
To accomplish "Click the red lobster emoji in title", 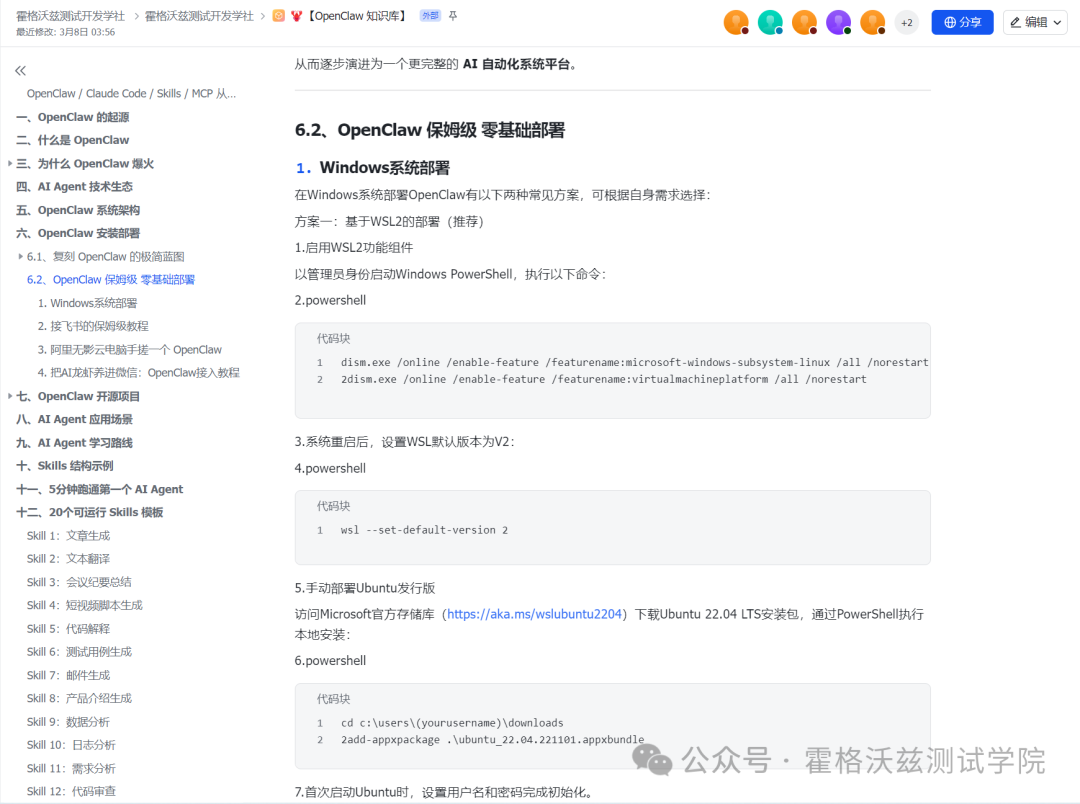I will [x=296, y=16].
